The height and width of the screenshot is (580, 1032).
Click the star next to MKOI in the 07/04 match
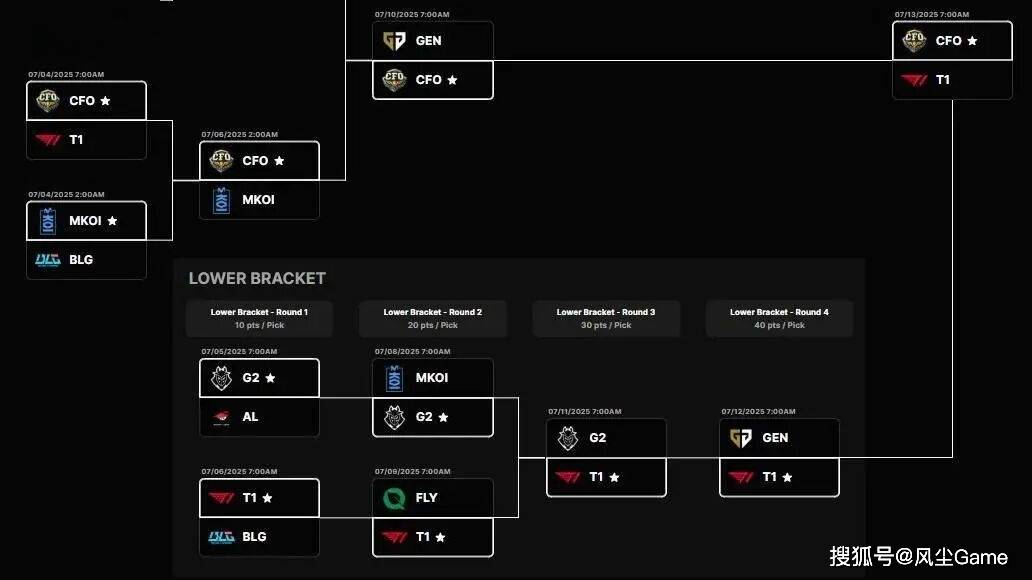[x=112, y=221]
